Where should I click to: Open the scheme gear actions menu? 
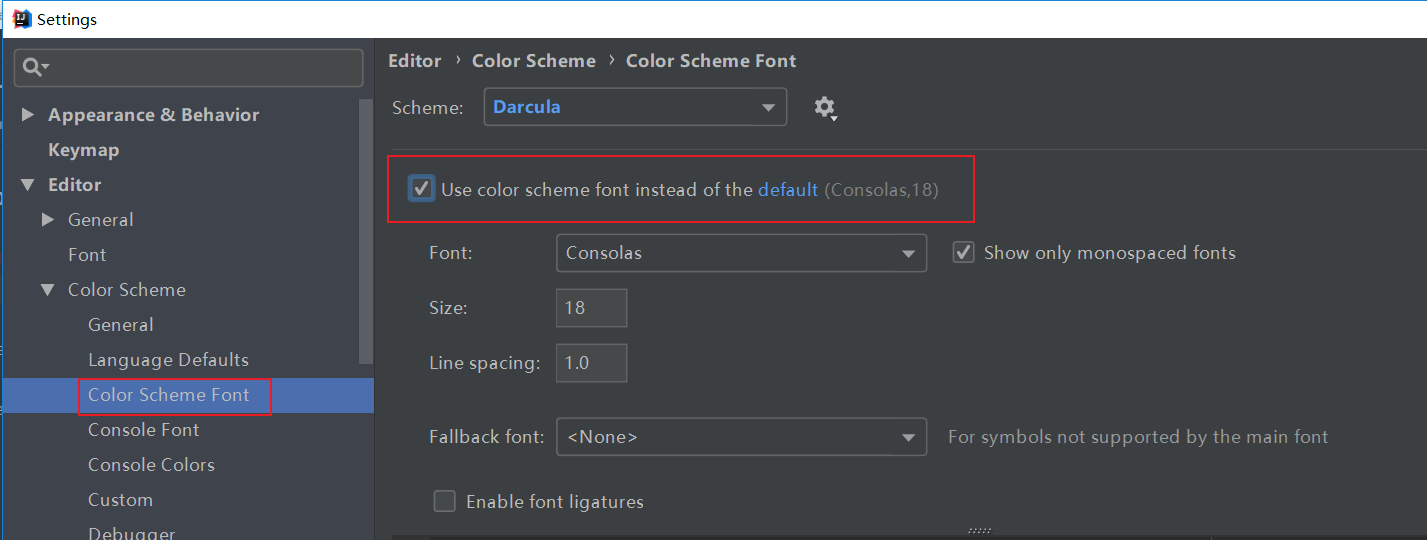pyautogui.click(x=825, y=108)
